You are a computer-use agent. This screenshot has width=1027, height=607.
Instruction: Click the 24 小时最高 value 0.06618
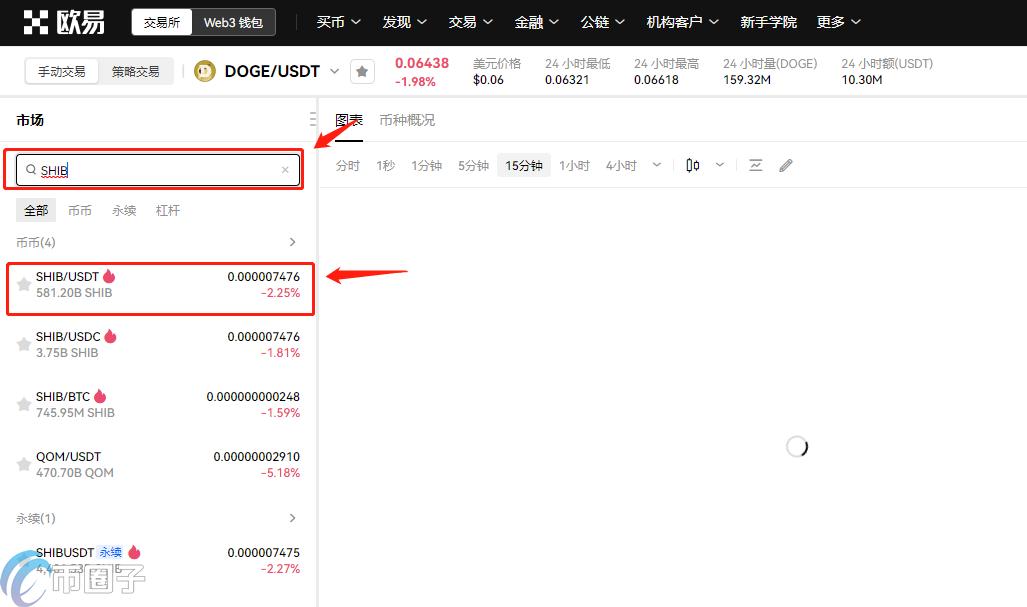coord(656,80)
